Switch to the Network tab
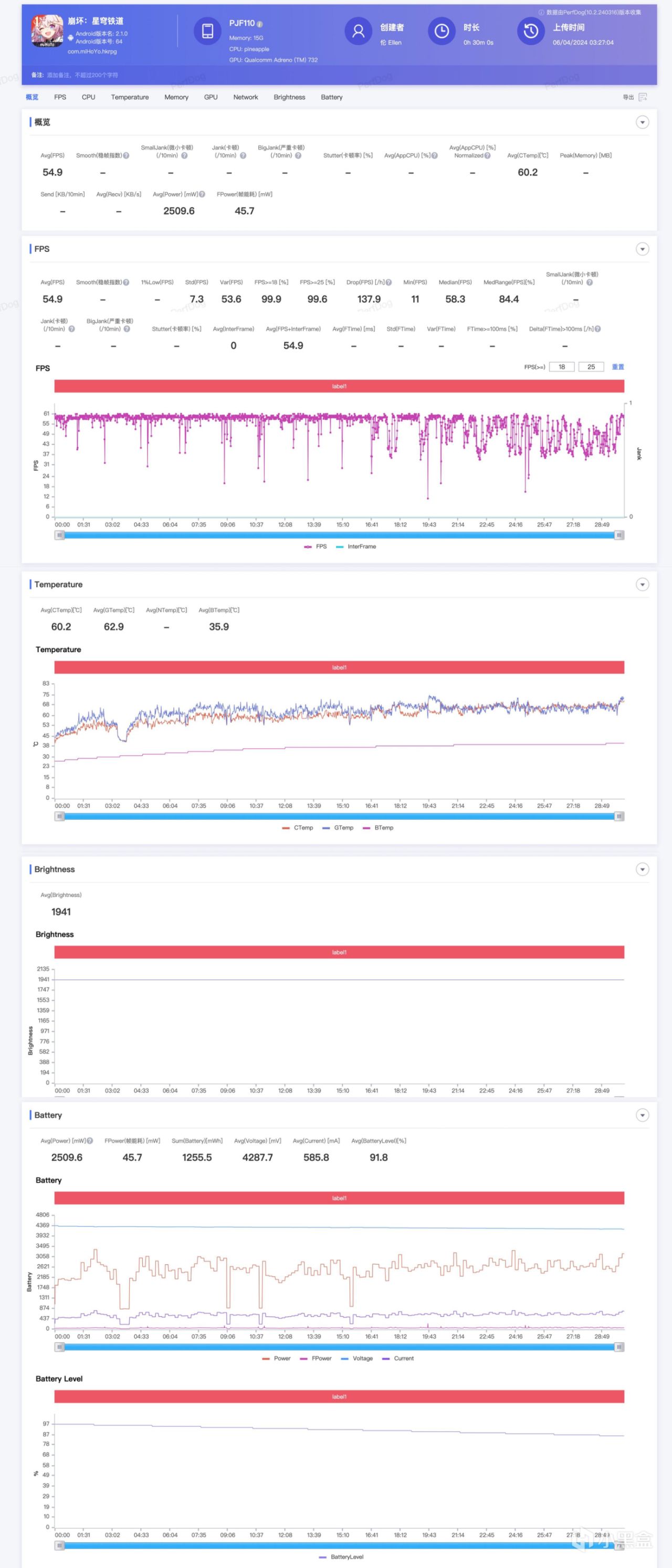672x1568 pixels. coord(245,98)
